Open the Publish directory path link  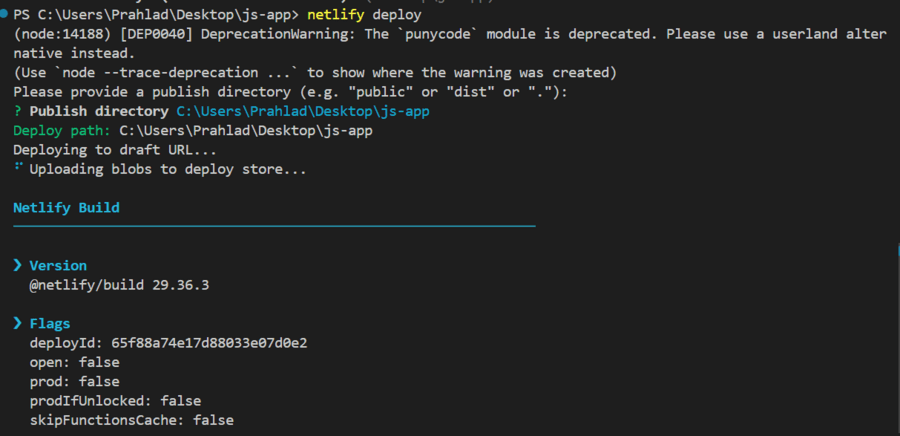(302, 111)
